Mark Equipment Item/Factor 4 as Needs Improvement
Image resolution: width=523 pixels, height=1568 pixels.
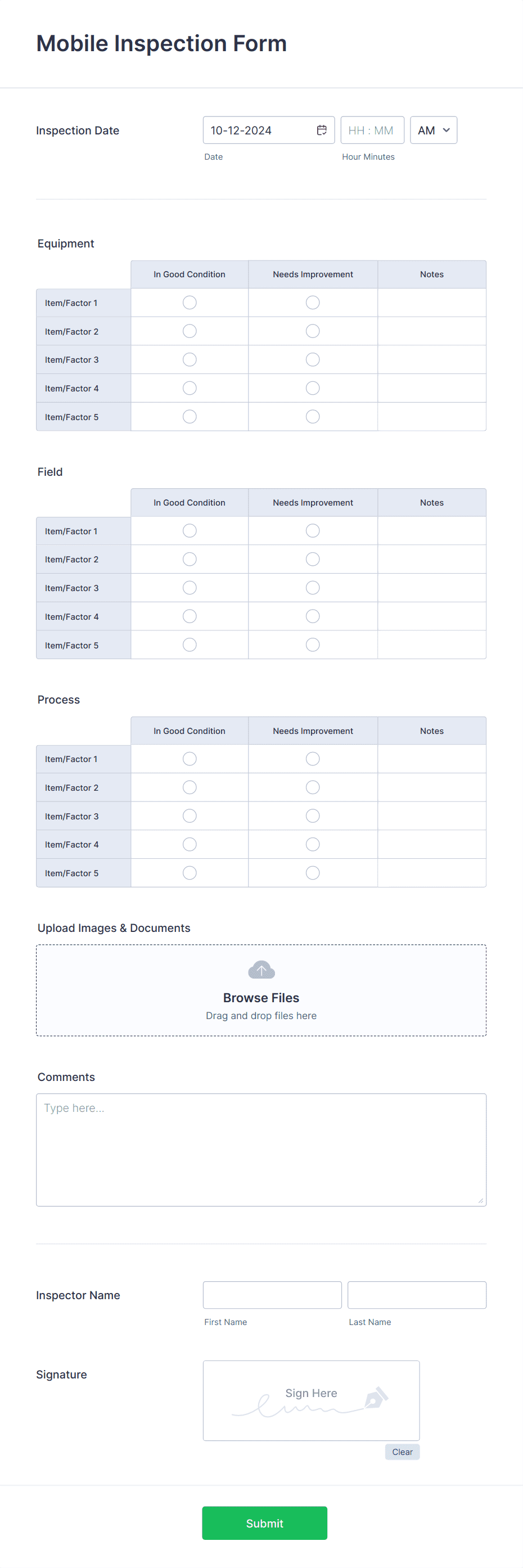[x=312, y=388]
